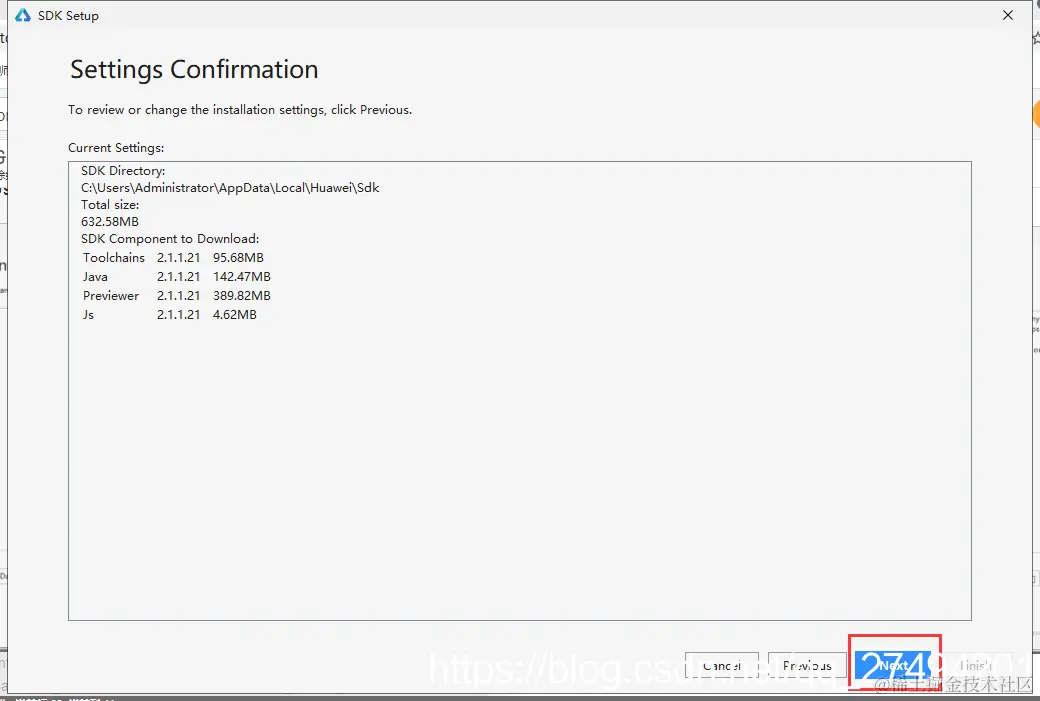The image size is (1040, 701).
Task: Click the Settings Confirmation heading
Action: tap(194, 70)
